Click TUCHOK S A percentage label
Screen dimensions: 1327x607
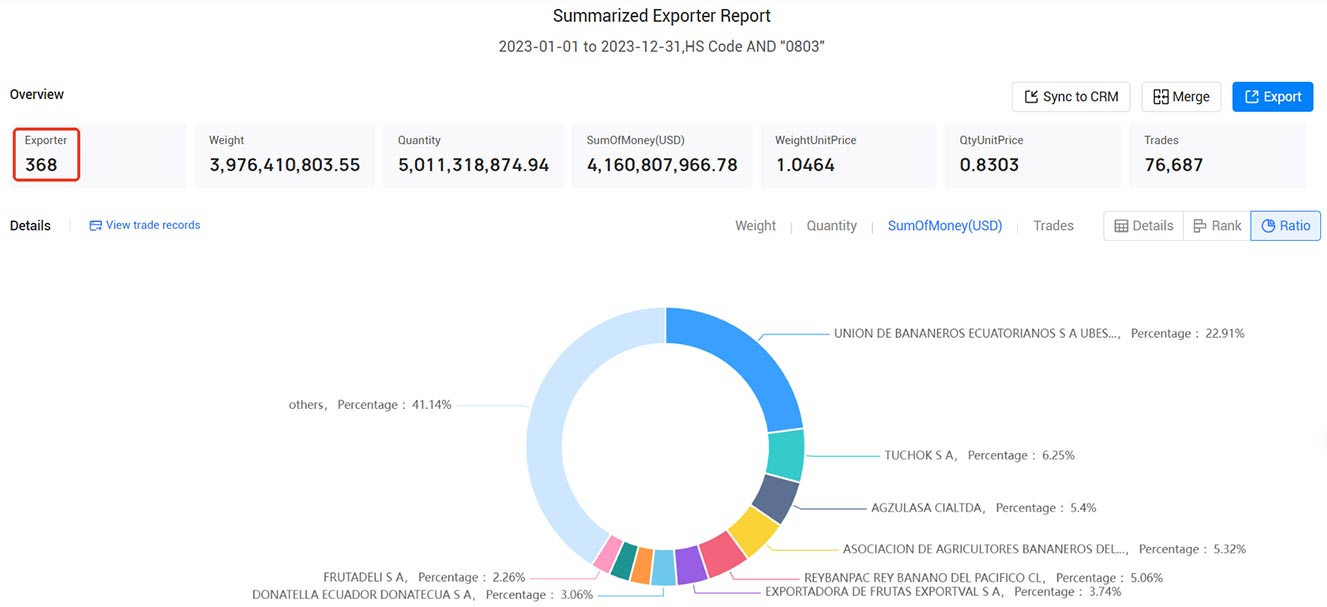coord(980,456)
